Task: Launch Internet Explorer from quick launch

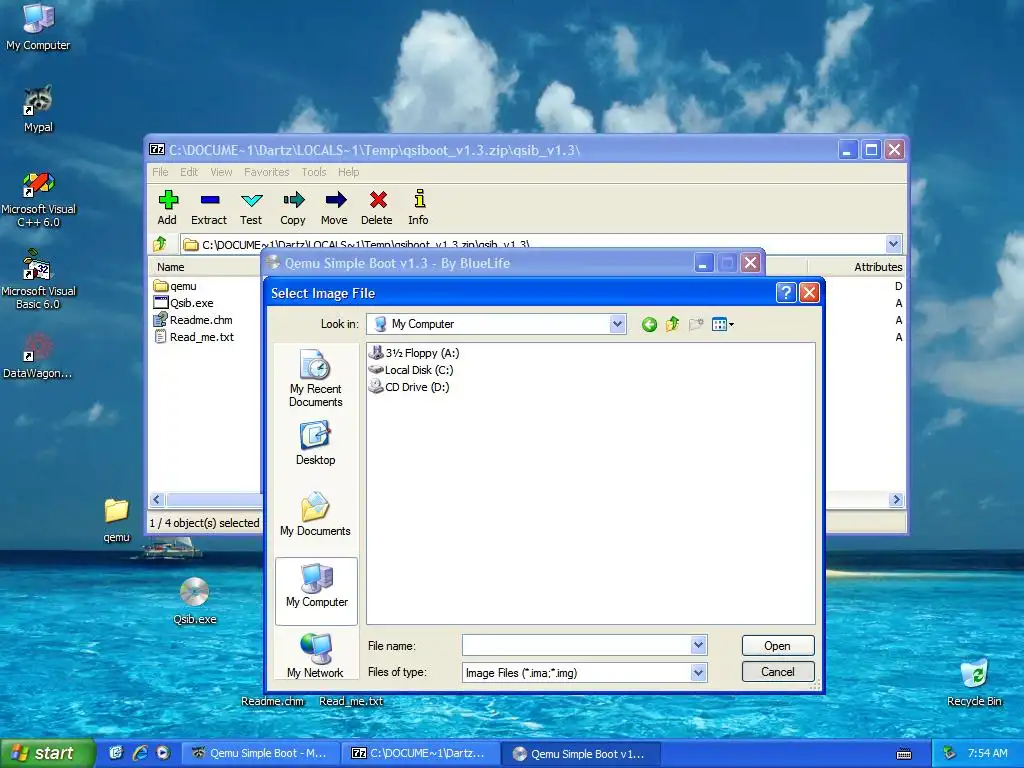Action: 140,753
